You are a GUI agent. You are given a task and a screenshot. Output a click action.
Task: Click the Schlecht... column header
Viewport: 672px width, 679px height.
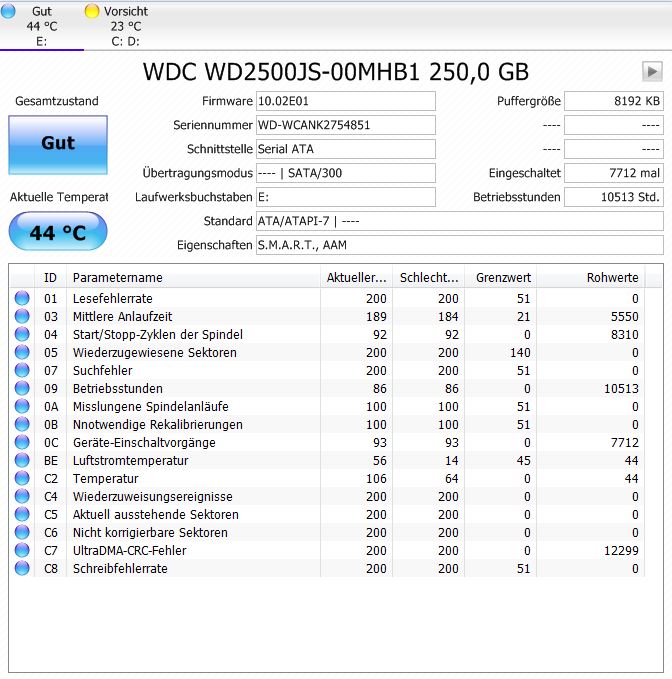(428, 278)
